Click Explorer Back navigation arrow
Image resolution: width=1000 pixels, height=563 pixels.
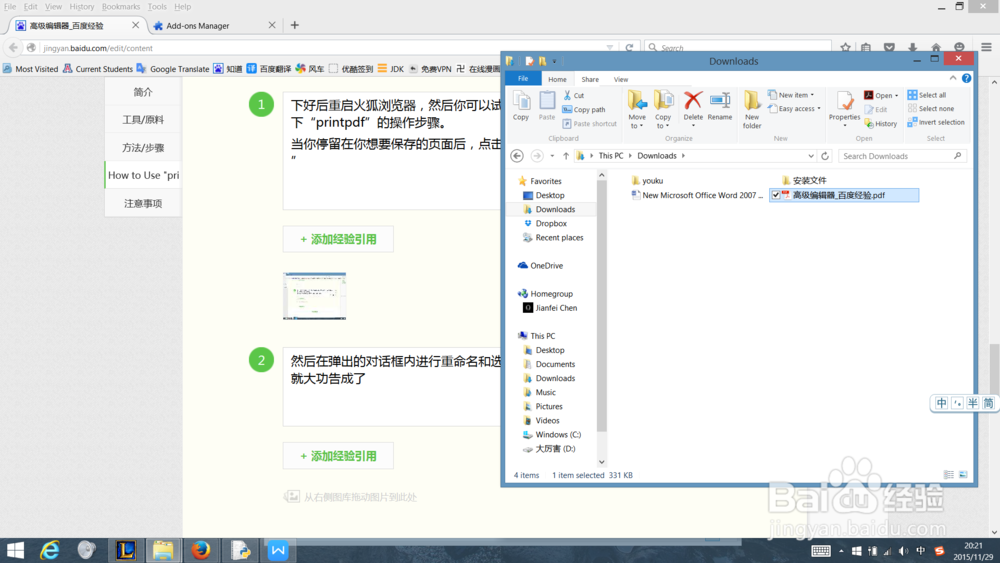pos(517,156)
